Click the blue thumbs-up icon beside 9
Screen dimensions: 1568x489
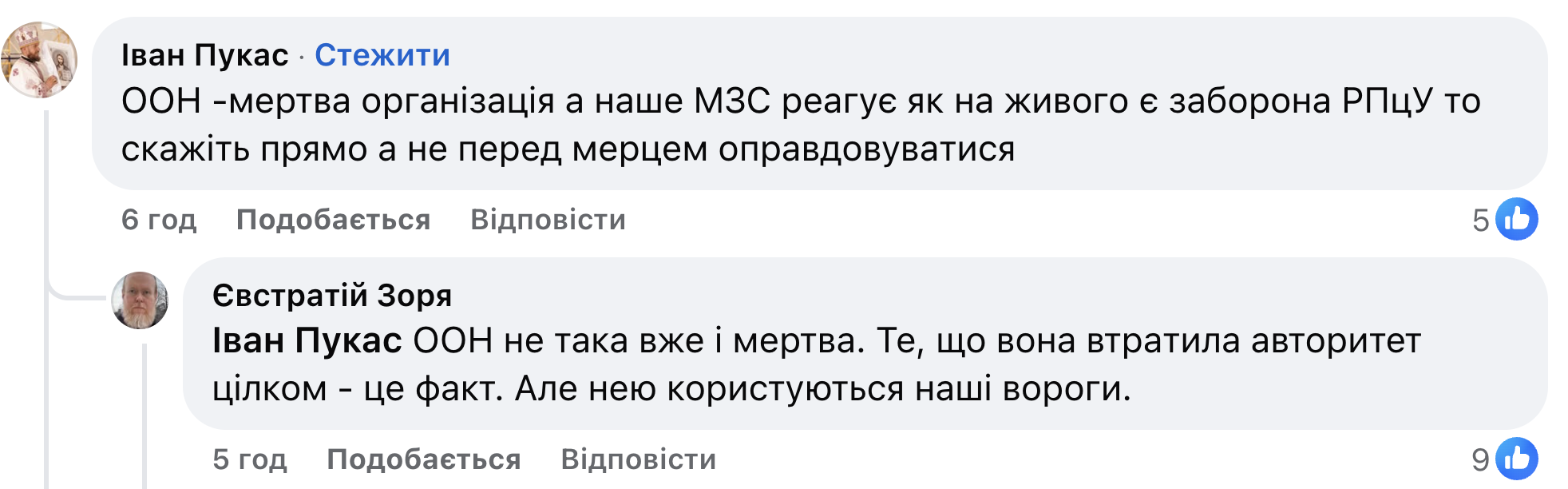click(1516, 459)
